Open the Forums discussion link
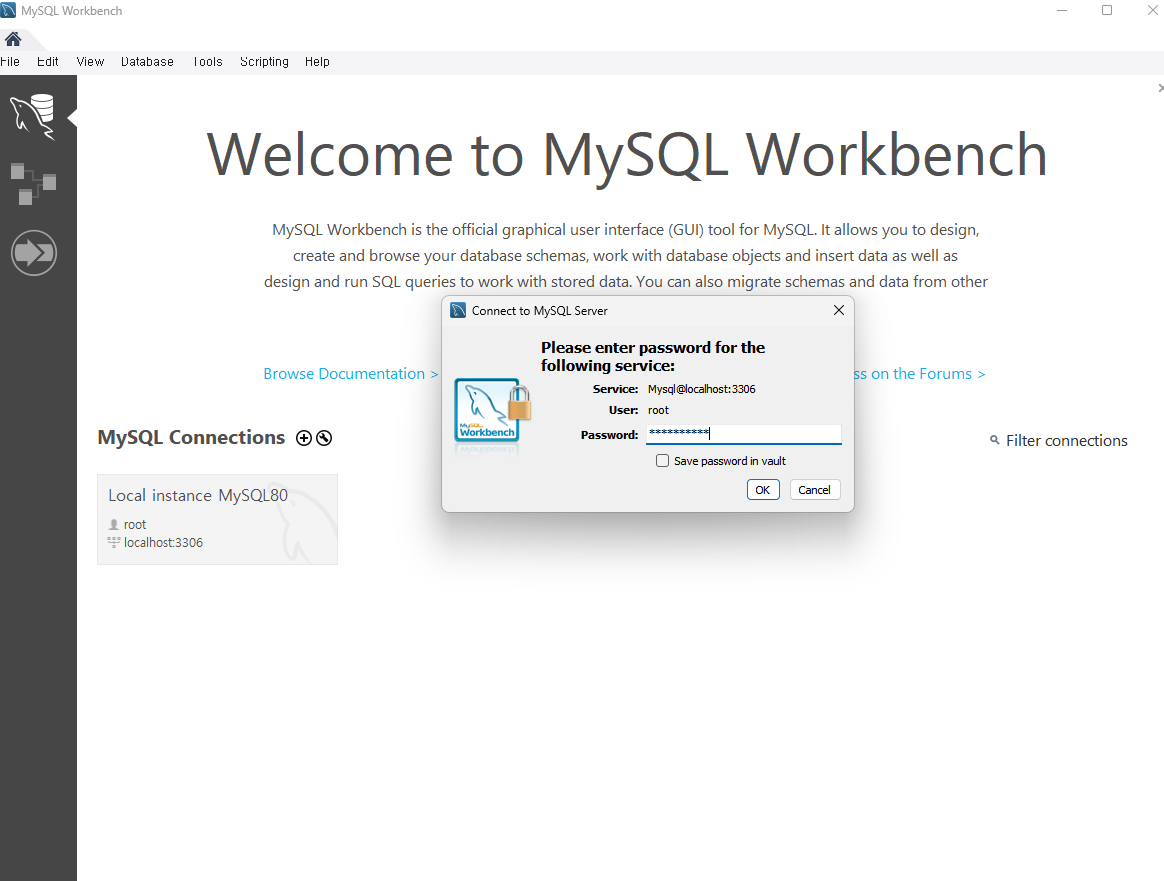 click(920, 373)
